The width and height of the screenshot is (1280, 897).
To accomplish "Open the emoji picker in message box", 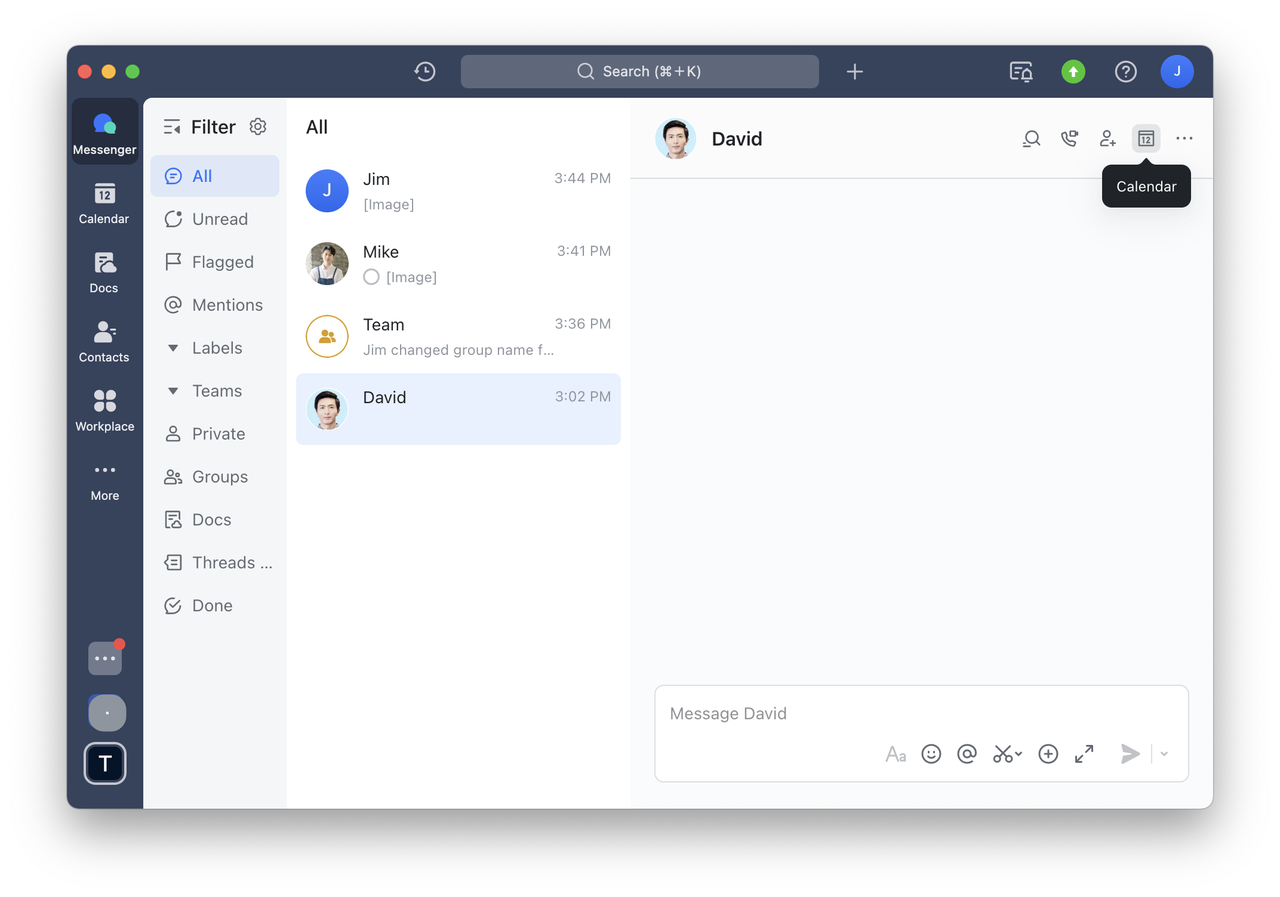I will click(x=931, y=754).
